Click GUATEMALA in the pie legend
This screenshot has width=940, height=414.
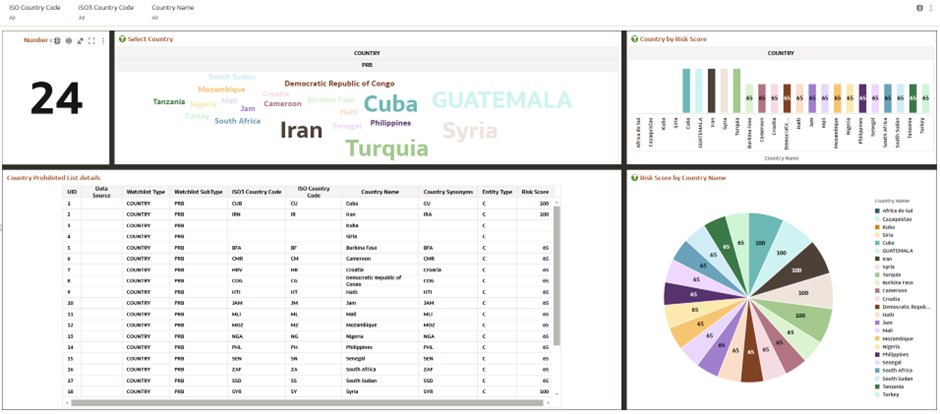click(x=897, y=250)
